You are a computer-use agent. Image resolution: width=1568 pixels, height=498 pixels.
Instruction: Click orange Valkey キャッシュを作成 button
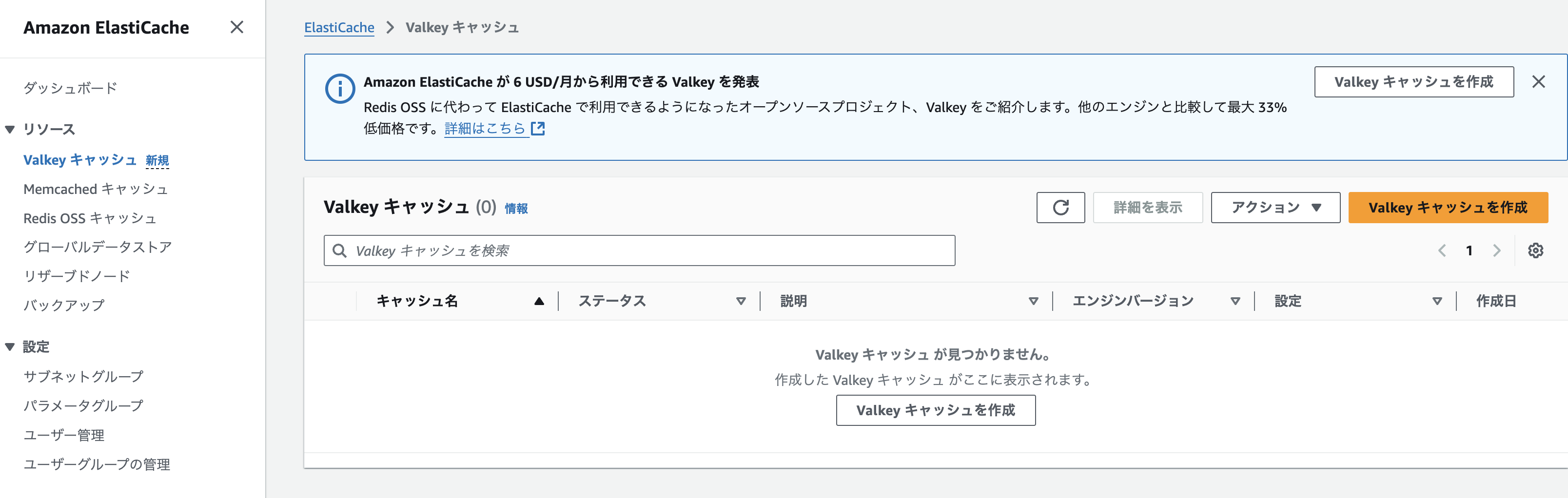[x=1448, y=208]
